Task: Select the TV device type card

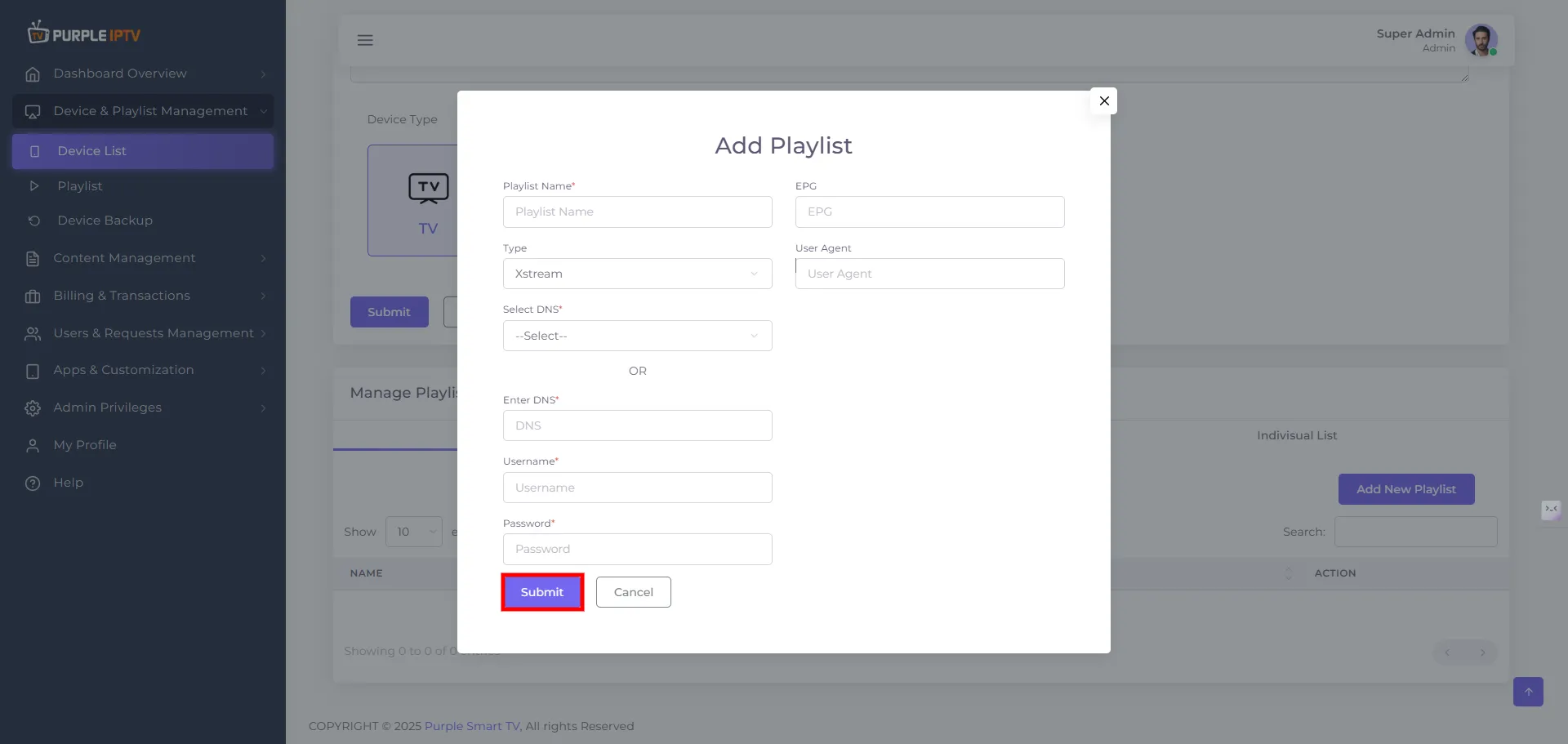Action: (x=413, y=201)
